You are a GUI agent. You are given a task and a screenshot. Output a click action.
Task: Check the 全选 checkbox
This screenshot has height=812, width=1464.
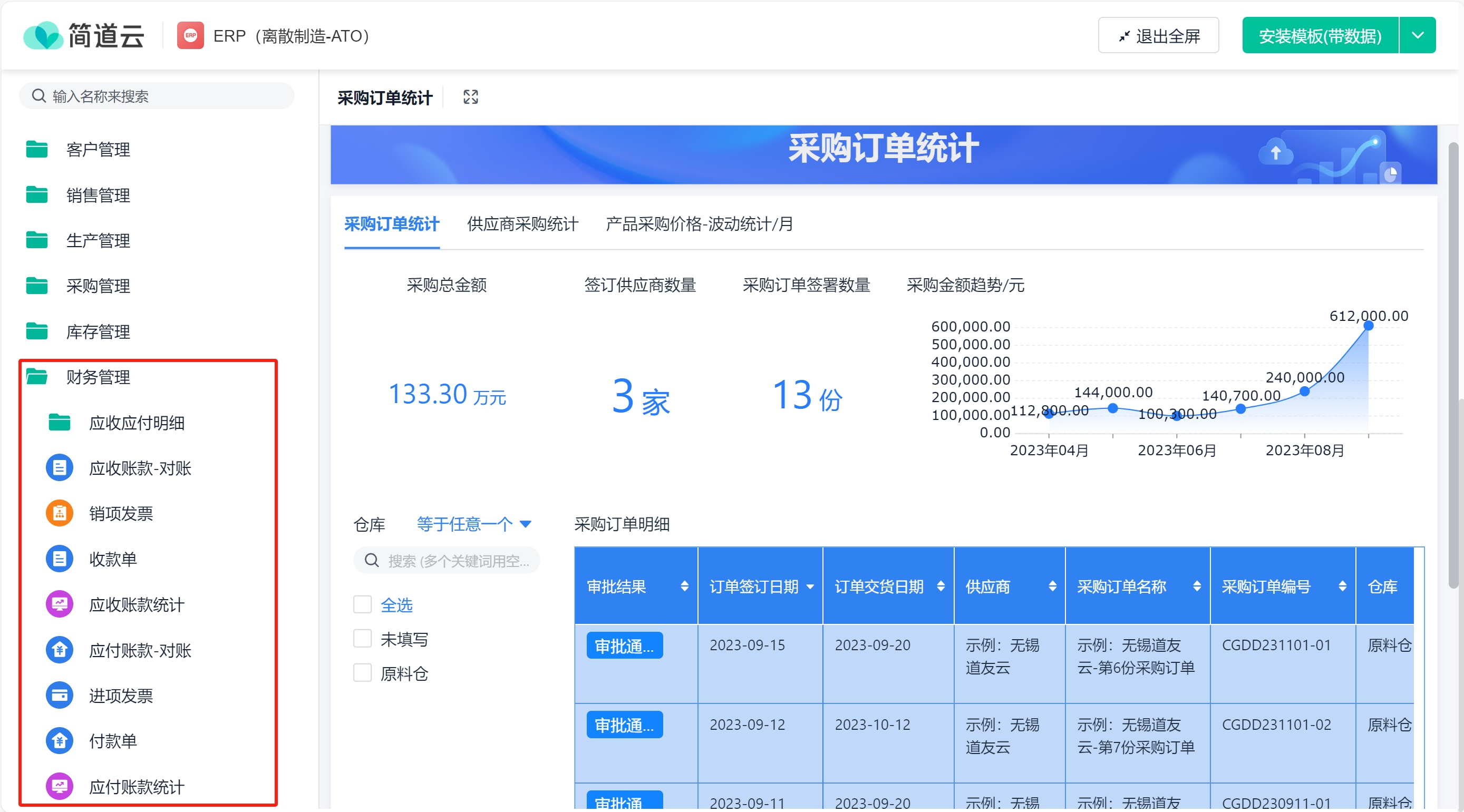tap(363, 604)
